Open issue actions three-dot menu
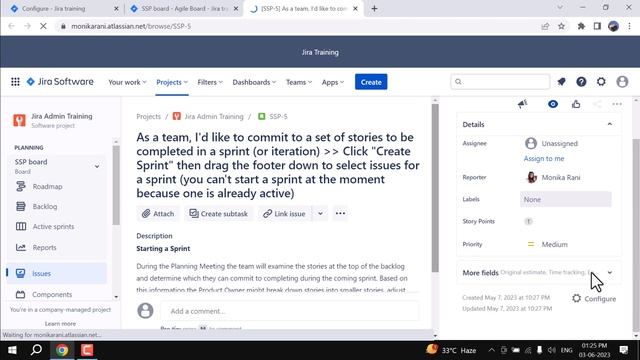640x360 pixels. click(x=617, y=104)
